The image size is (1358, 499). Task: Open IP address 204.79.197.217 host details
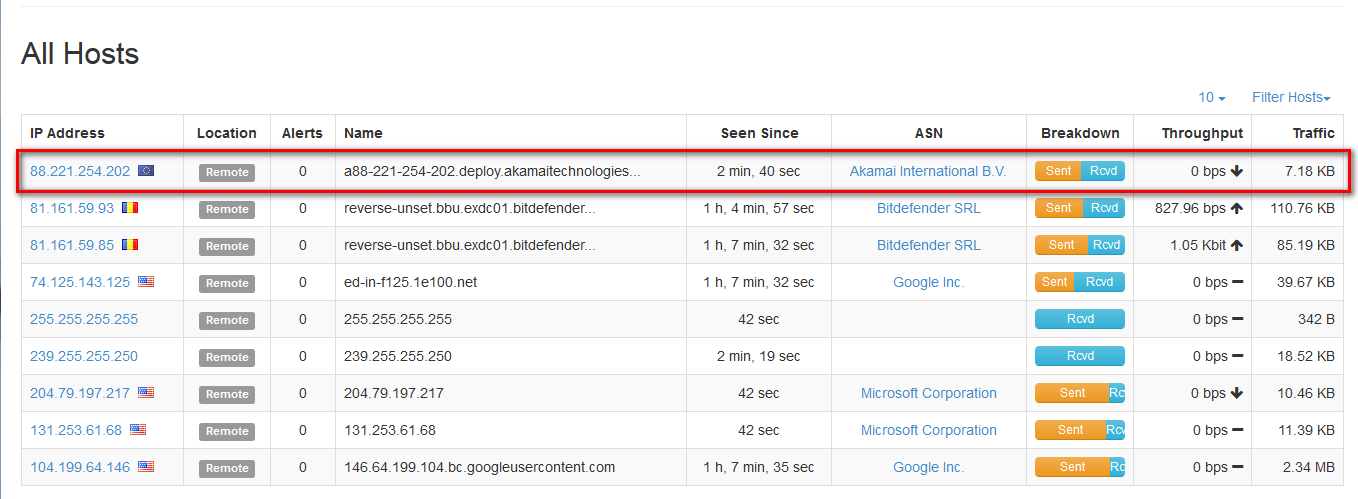(80, 393)
